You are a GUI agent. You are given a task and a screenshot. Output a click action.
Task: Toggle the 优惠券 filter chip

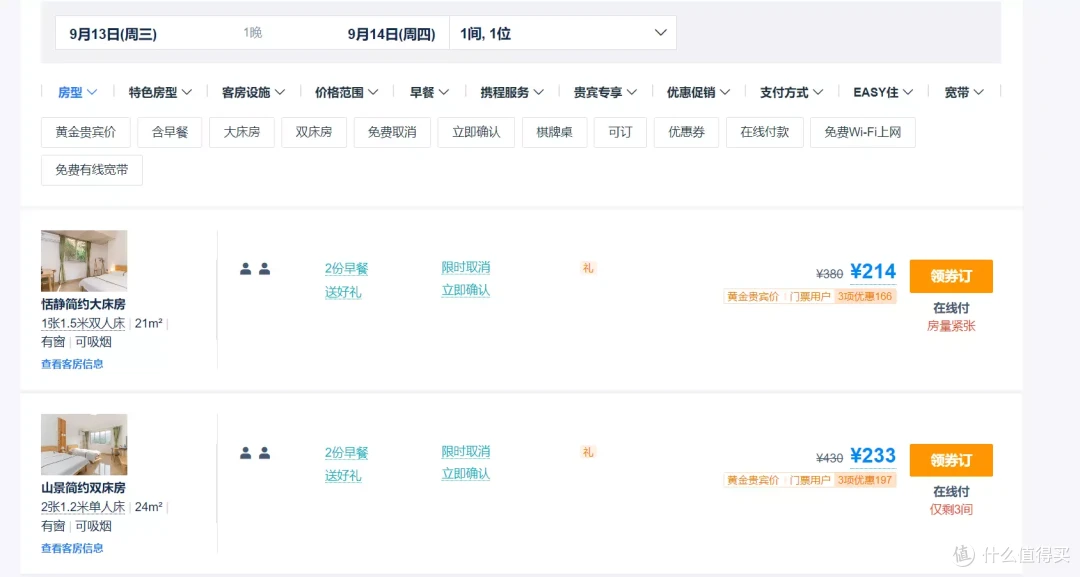point(686,132)
